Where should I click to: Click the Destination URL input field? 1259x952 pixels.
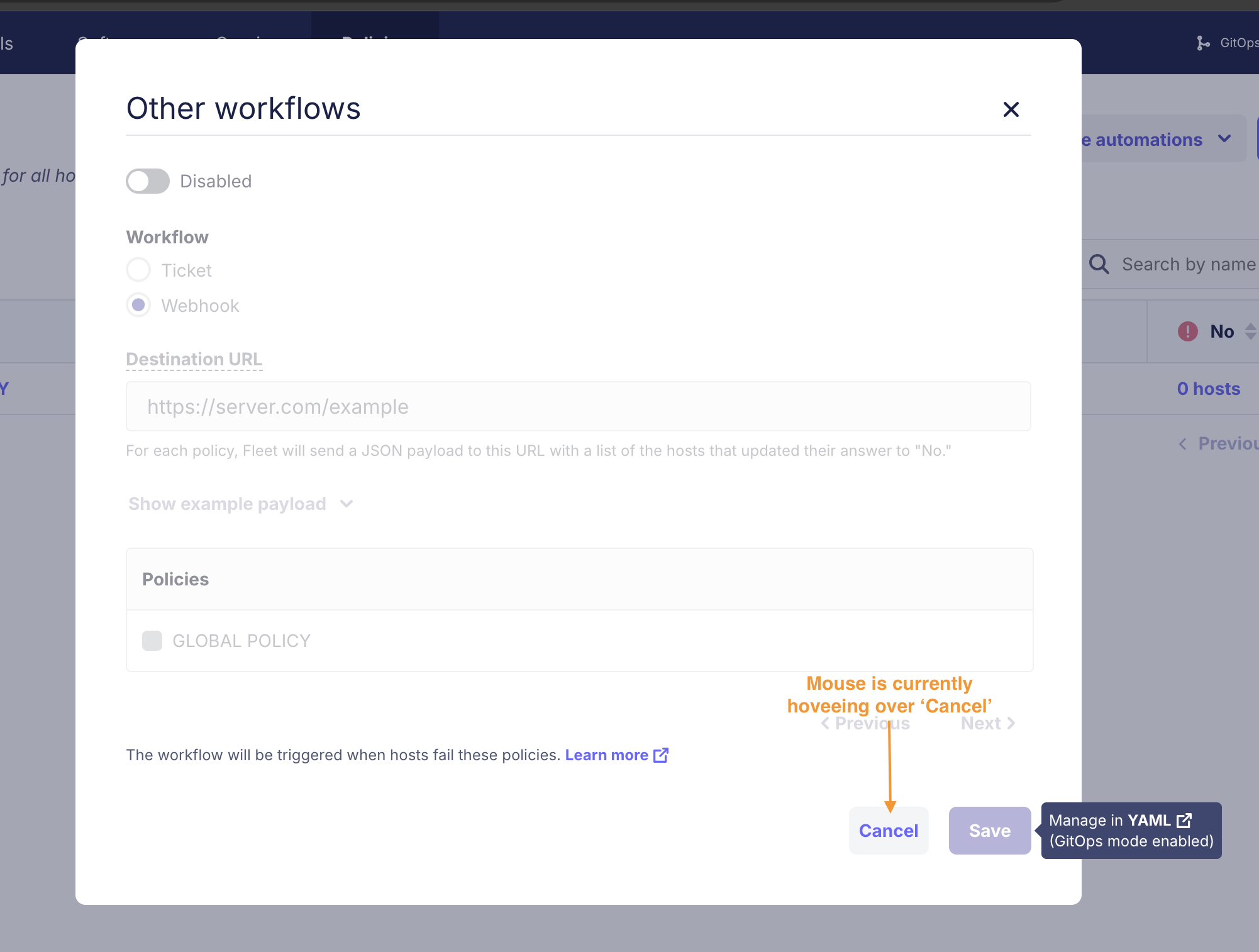(x=578, y=406)
